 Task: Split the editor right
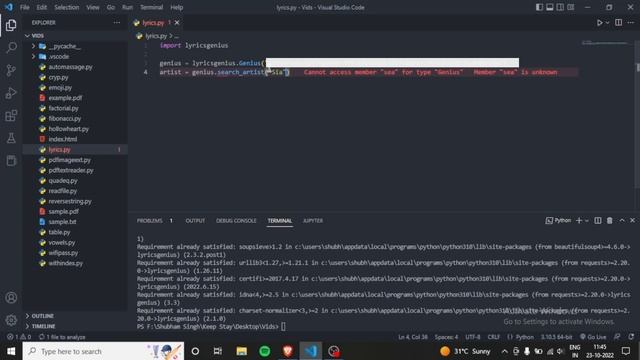(618, 22)
